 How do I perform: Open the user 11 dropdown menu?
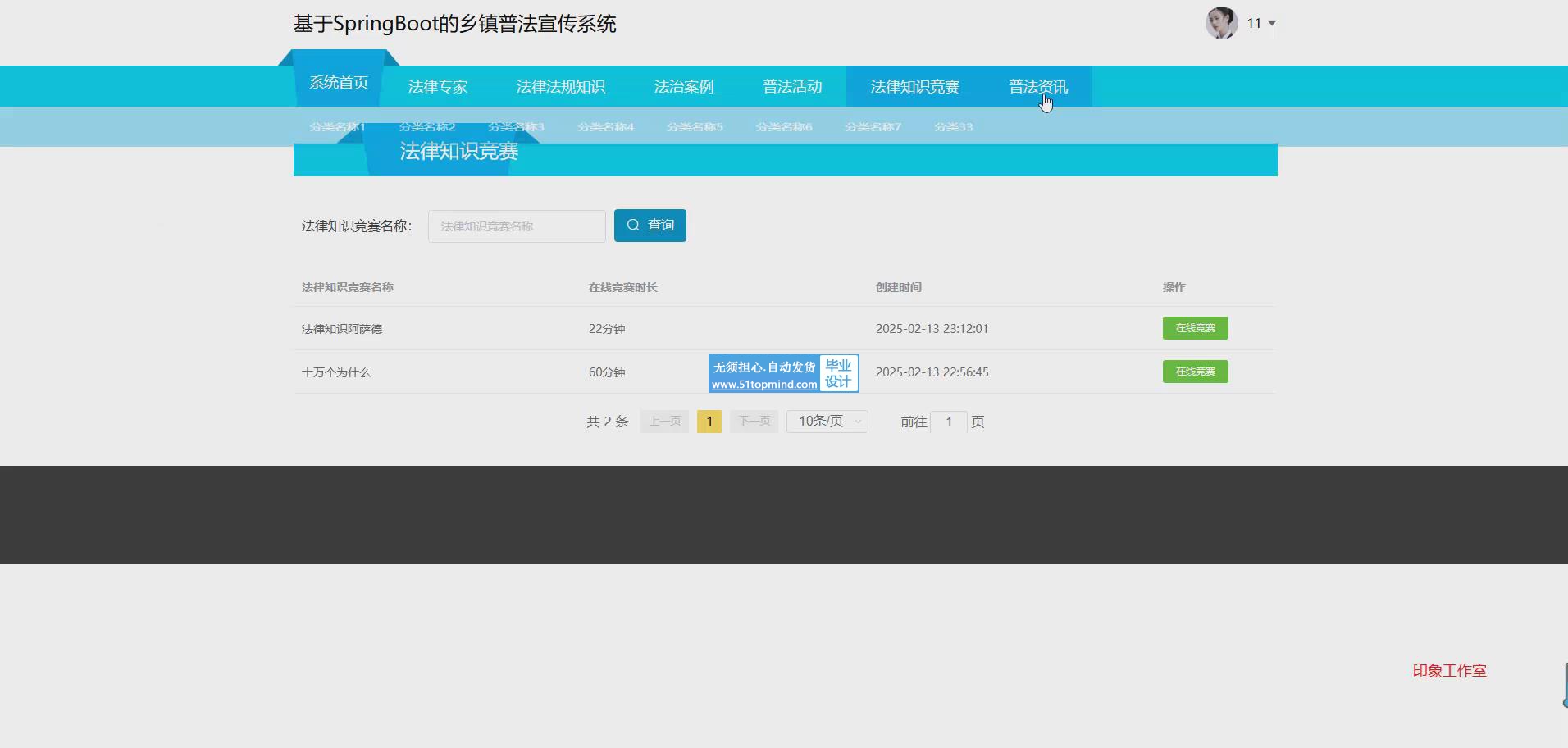tap(1261, 23)
